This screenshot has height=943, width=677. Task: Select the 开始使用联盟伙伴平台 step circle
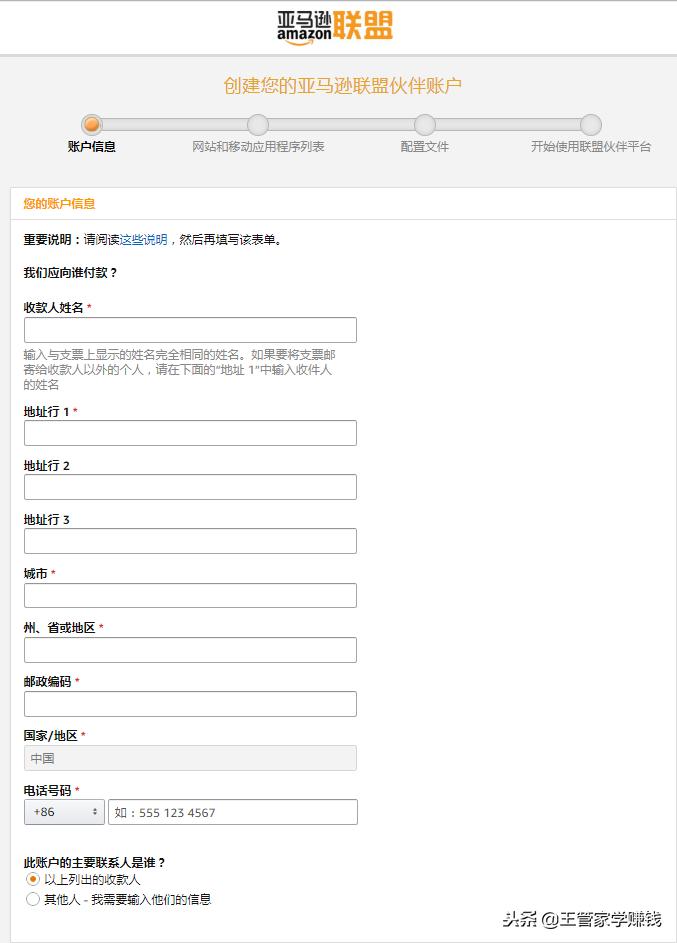(591, 124)
